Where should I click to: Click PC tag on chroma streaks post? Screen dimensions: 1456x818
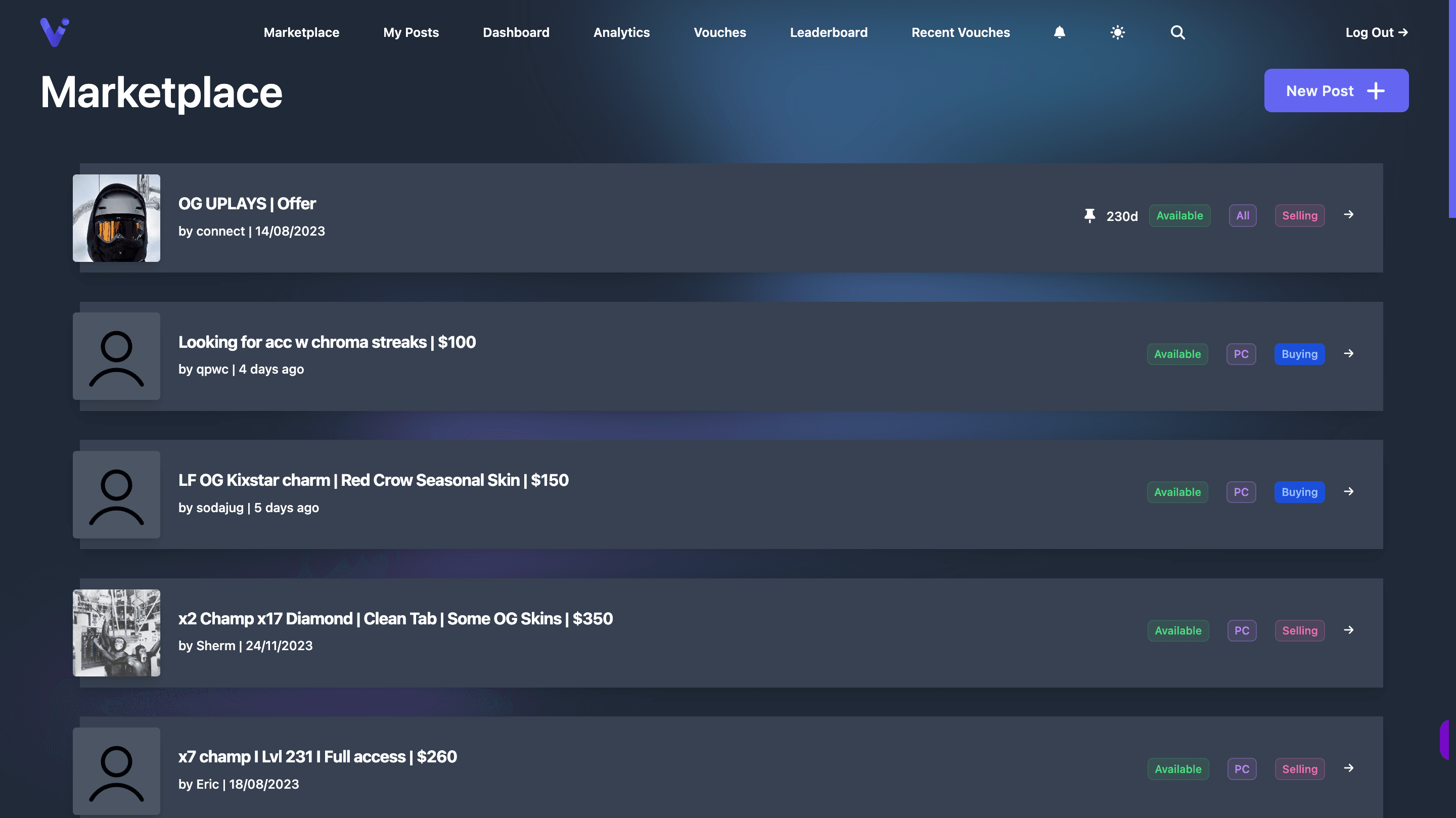(x=1241, y=354)
